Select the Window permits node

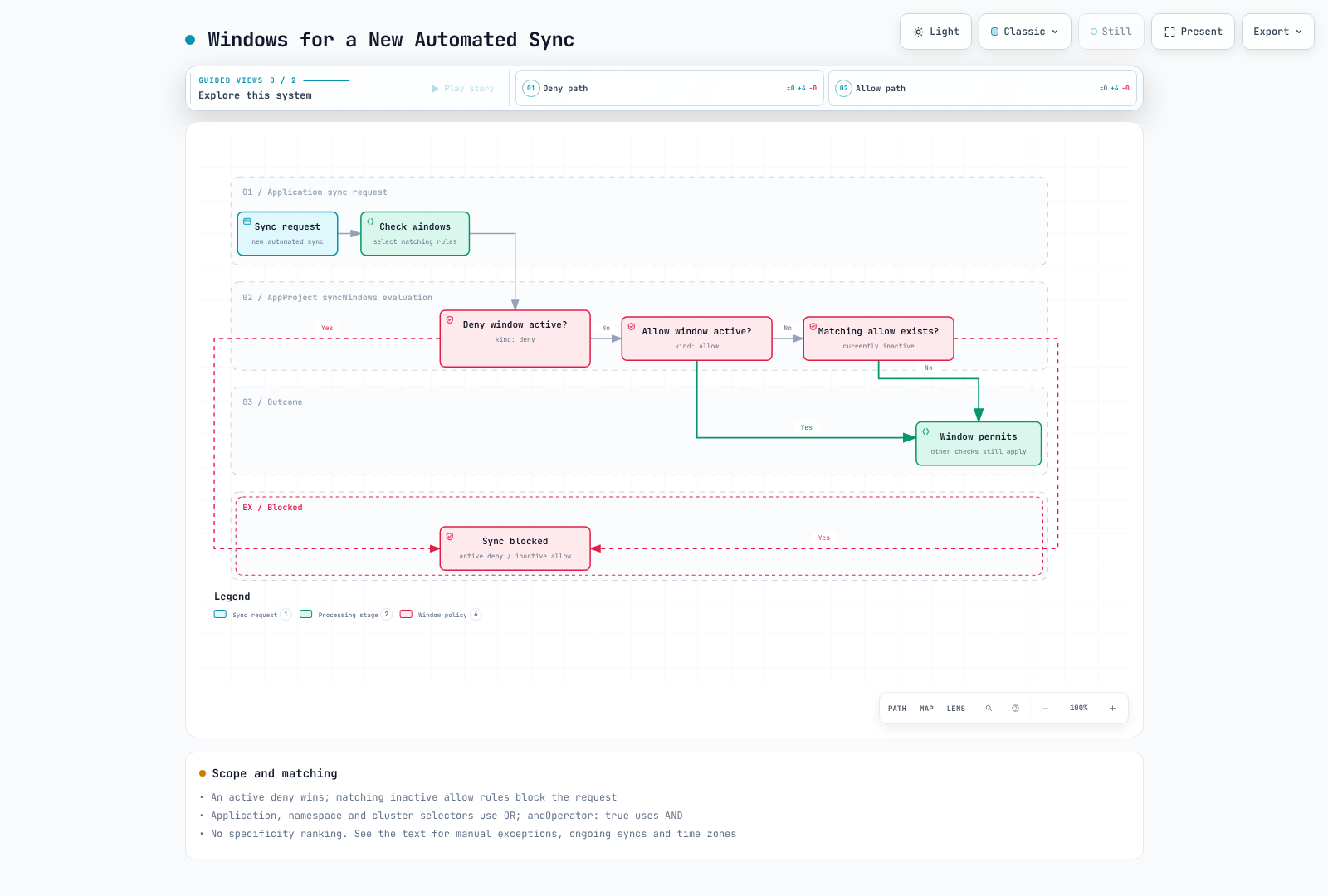[x=979, y=444]
